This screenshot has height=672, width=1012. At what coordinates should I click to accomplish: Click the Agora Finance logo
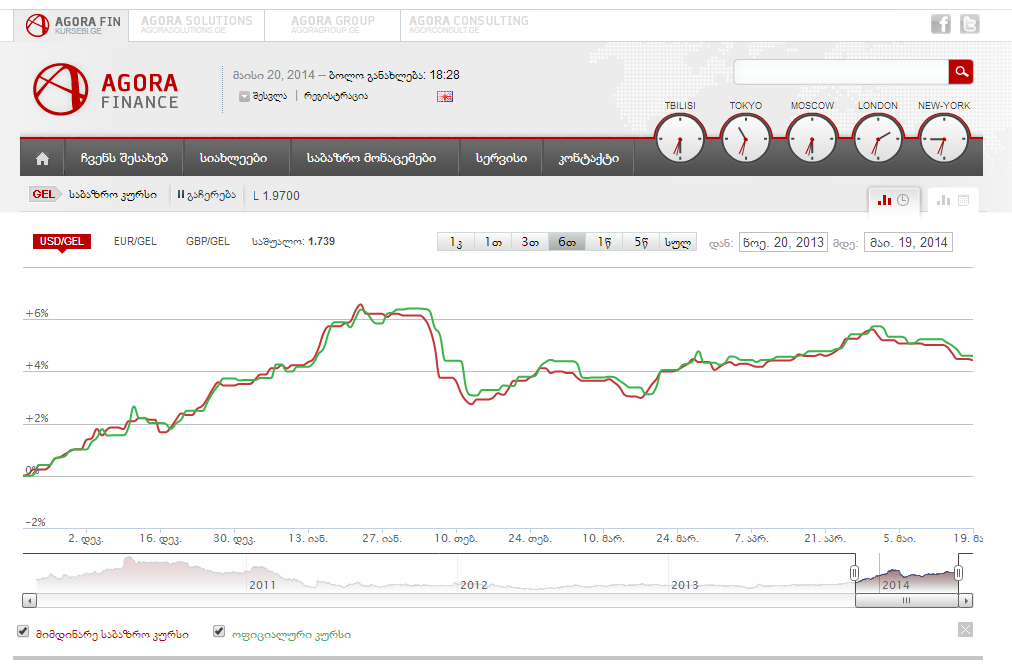tap(106, 88)
